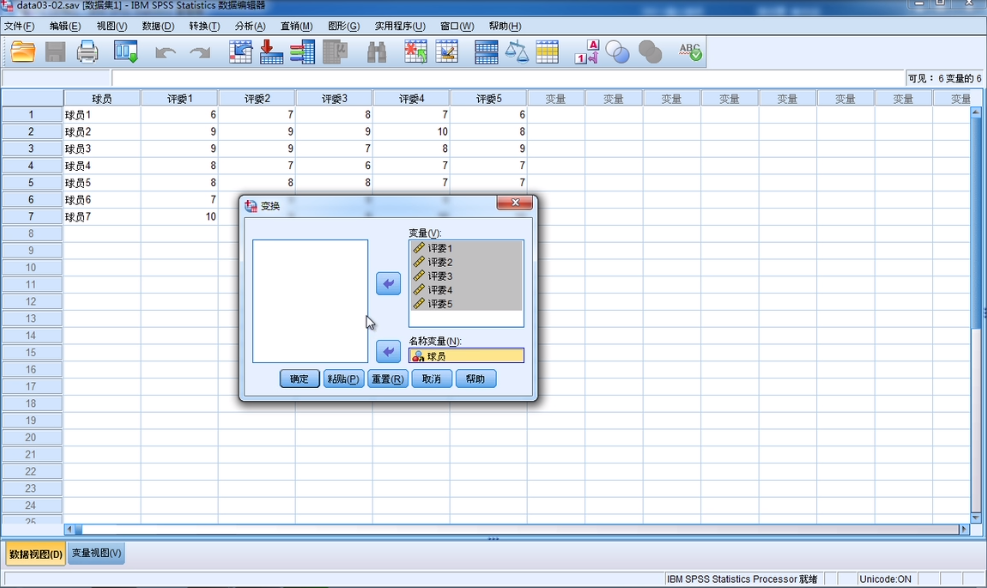
Task: Click the Go to variable icon
Action: (271, 52)
